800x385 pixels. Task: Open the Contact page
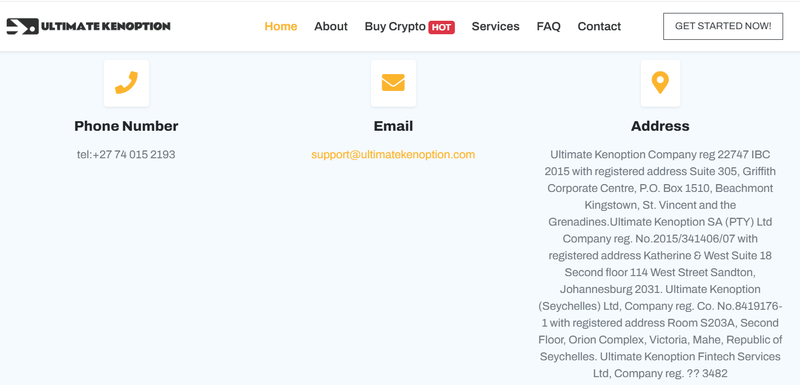click(x=599, y=27)
